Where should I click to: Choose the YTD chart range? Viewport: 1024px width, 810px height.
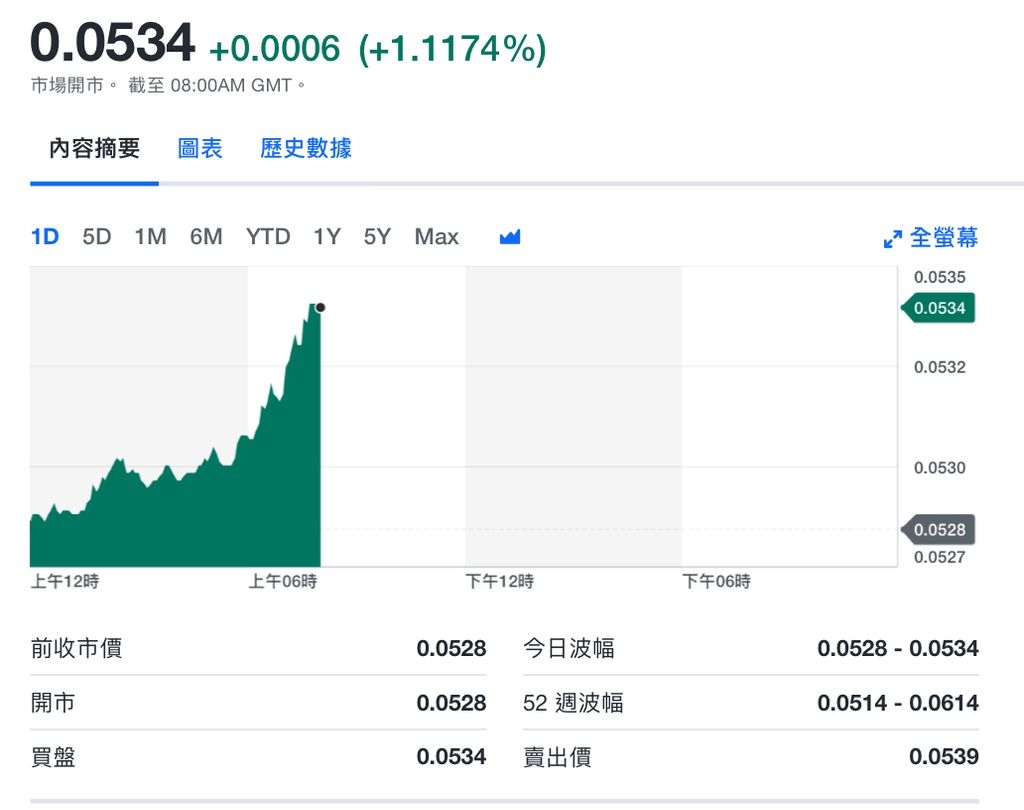tap(267, 236)
